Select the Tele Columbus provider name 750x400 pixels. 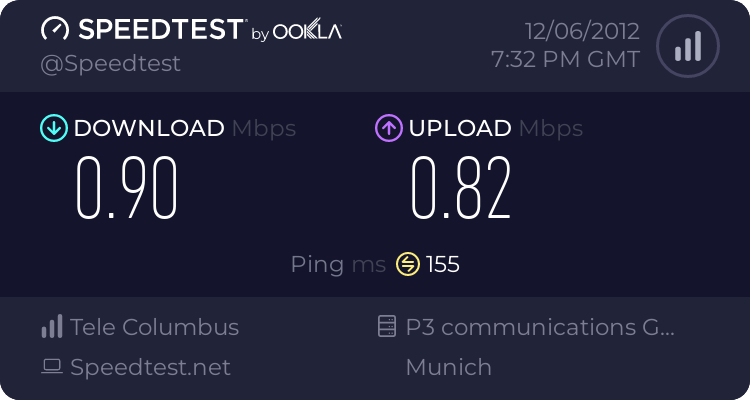point(155,327)
